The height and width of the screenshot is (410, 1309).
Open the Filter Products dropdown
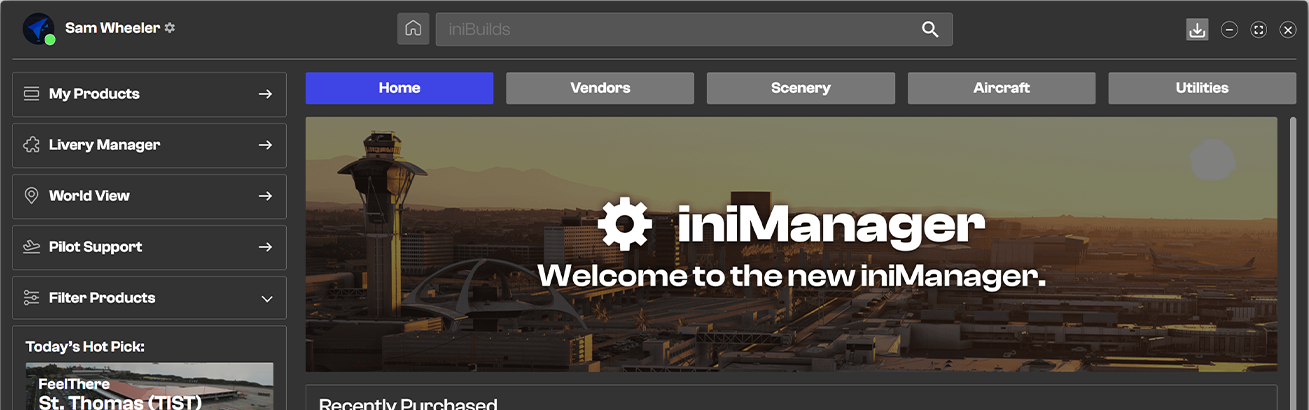(x=149, y=298)
